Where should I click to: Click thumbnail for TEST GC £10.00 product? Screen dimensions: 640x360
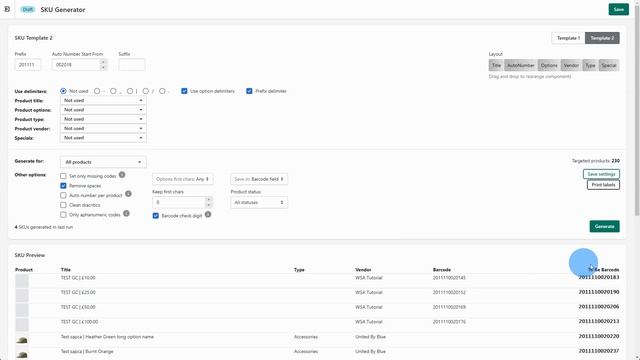coord(22,281)
